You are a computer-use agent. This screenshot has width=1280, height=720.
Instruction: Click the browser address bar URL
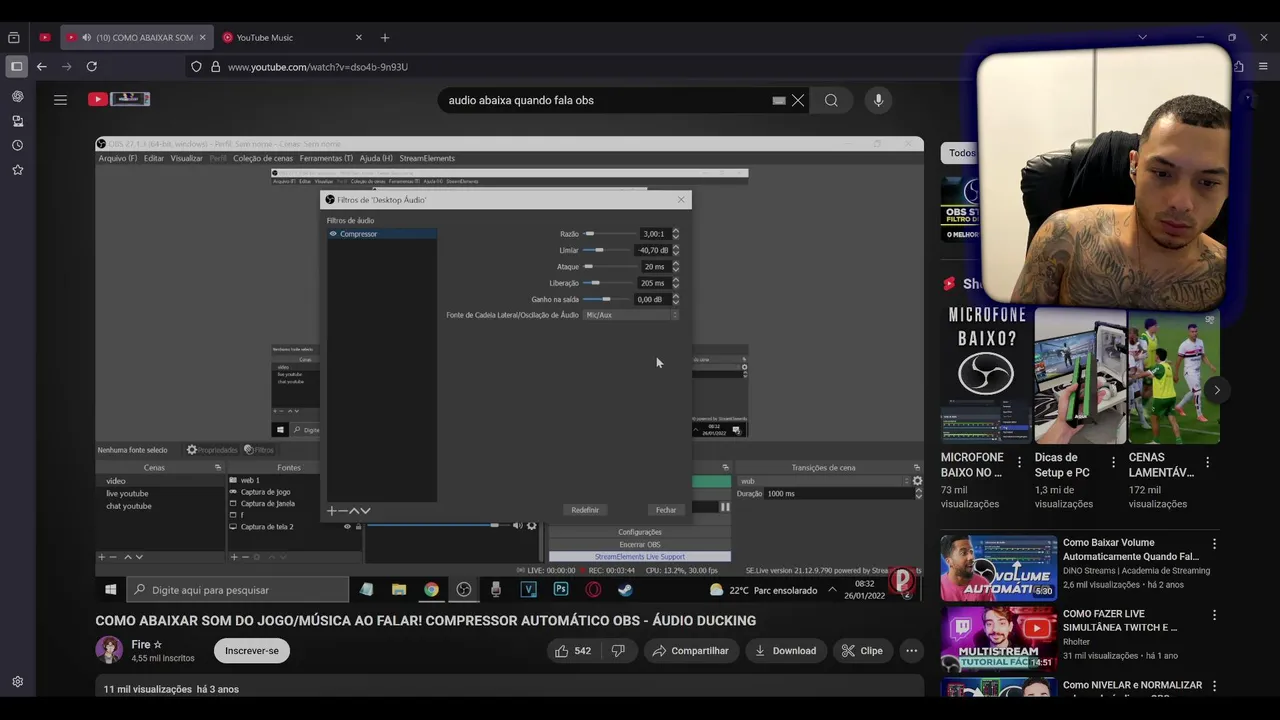[318, 67]
